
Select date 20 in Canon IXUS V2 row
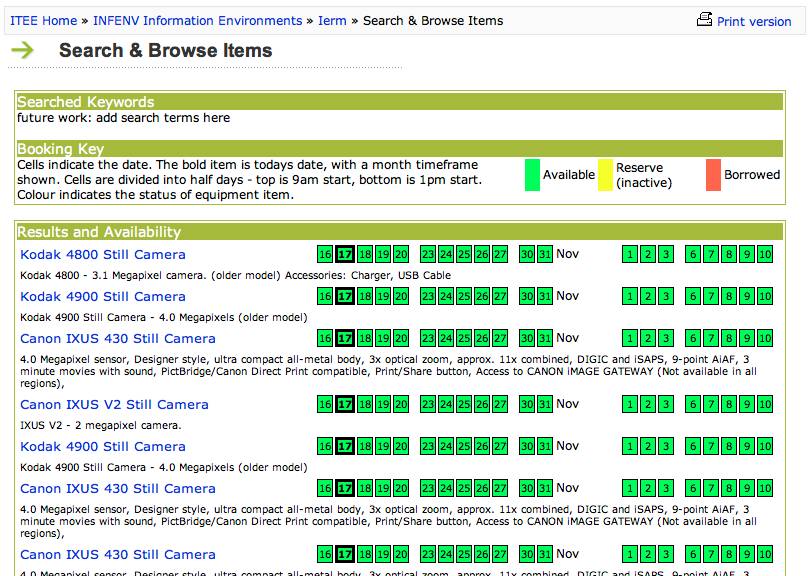click(401, 404)
